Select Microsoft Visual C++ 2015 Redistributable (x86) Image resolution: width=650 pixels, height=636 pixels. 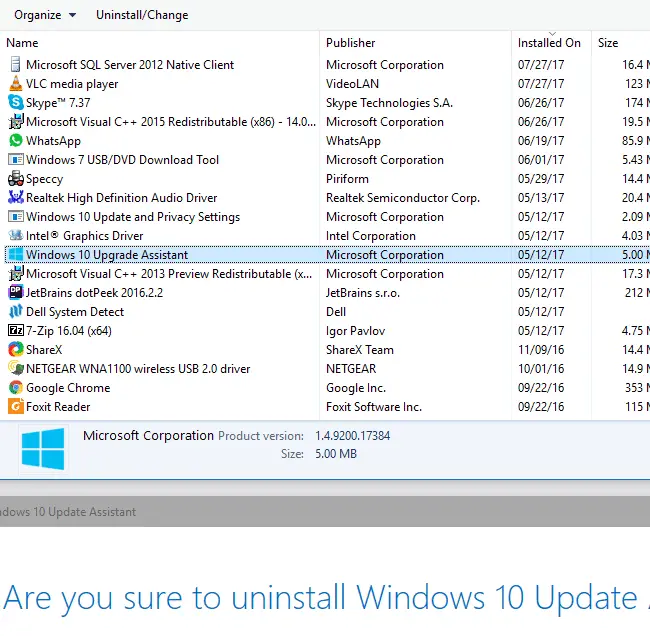(171, 121)
